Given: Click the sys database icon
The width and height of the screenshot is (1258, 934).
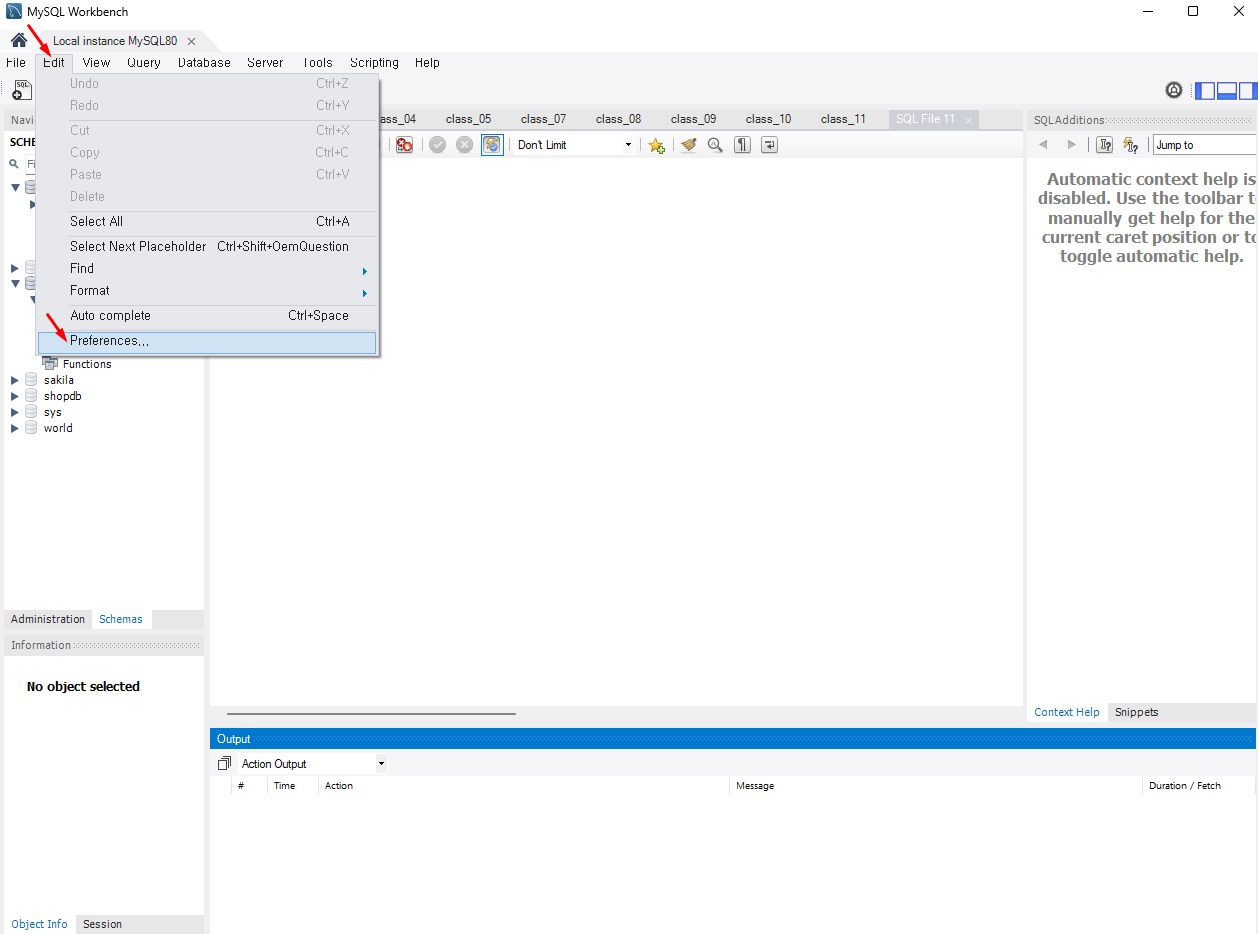Looking at the screenshot, I should pos(31,412).
